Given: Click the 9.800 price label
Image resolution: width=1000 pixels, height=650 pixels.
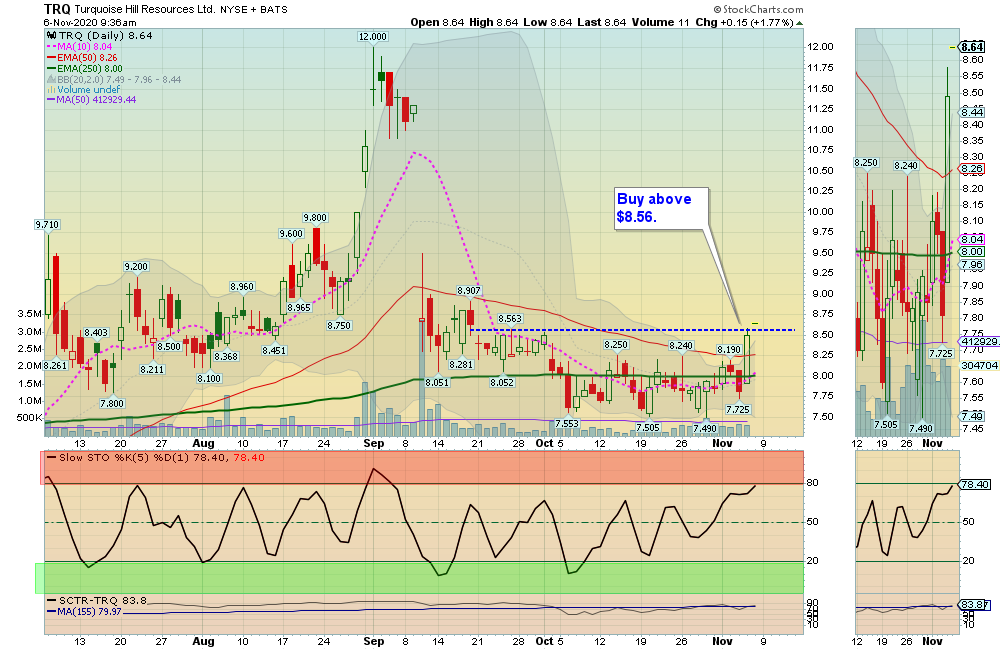Looking at the screenshot, I should [315, 218].
